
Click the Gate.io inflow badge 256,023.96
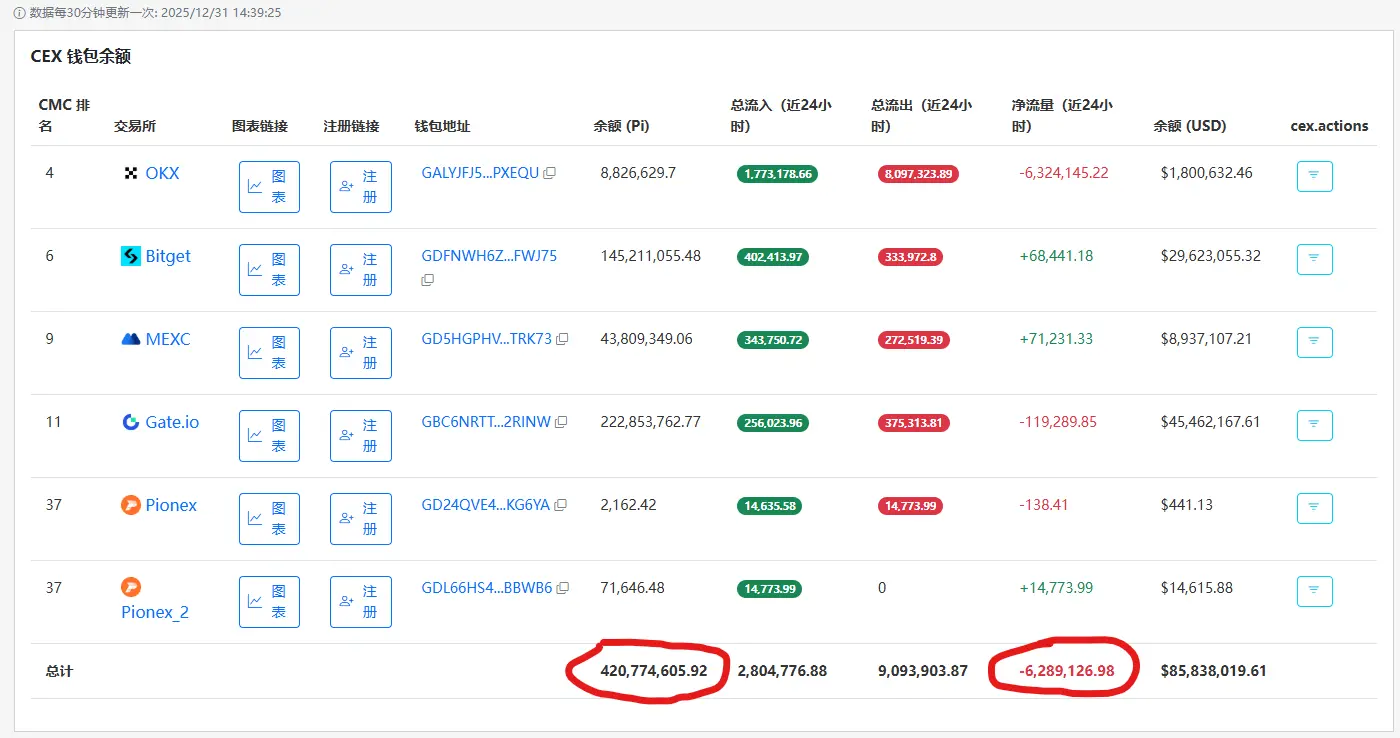pyautogui.click(x=773, y=423)
